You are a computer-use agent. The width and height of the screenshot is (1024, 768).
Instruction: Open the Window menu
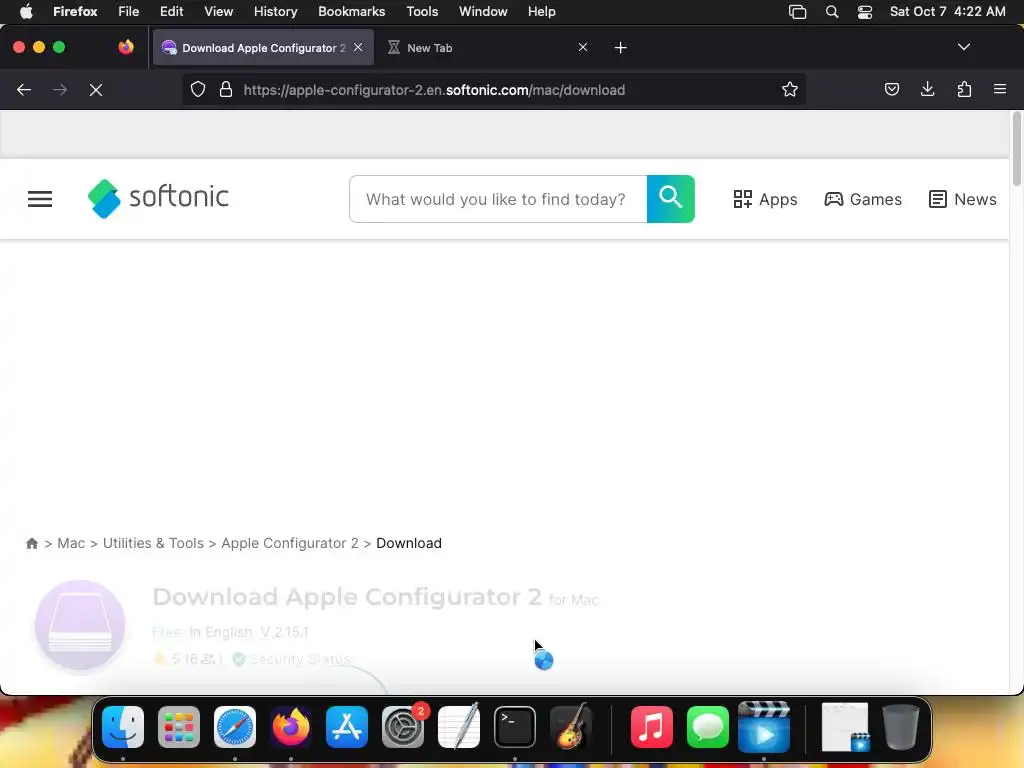tap(483, 12)
